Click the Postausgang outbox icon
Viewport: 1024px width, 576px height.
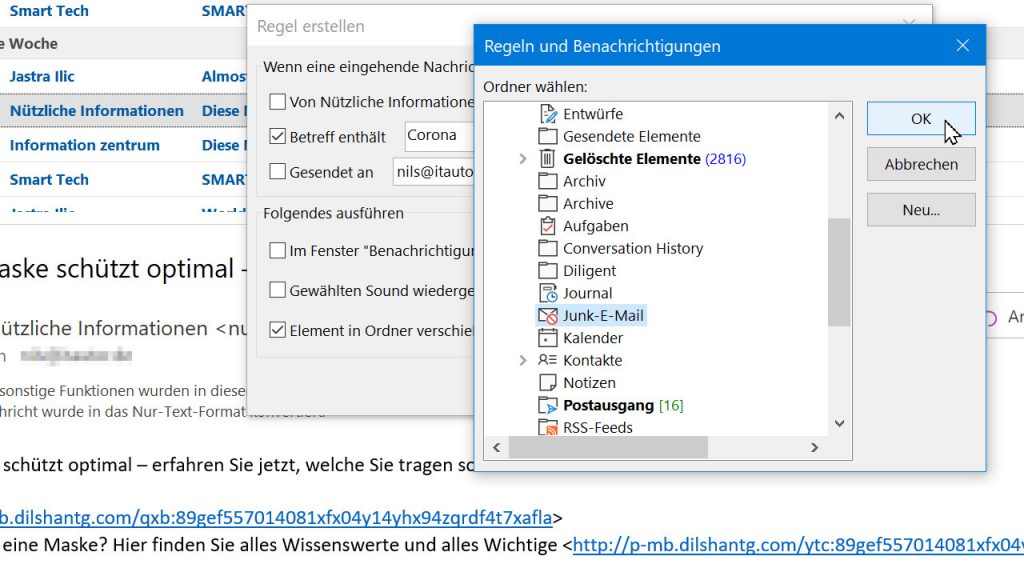click(x=547, y=405)
